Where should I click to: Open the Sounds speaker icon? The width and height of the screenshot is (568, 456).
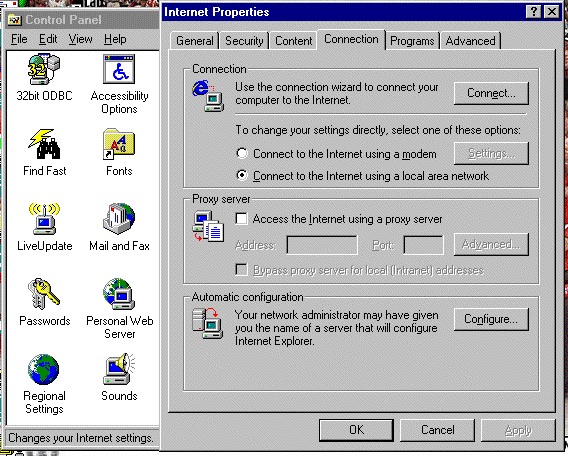119,369
